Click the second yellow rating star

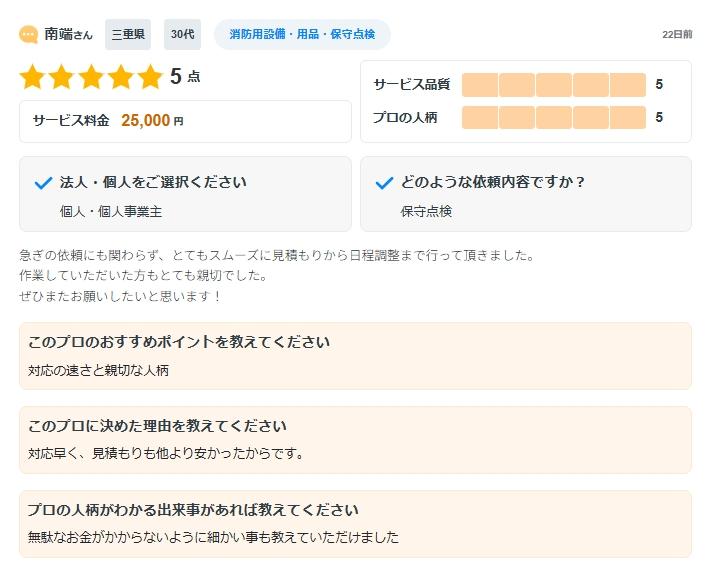(x=62, y=77)
